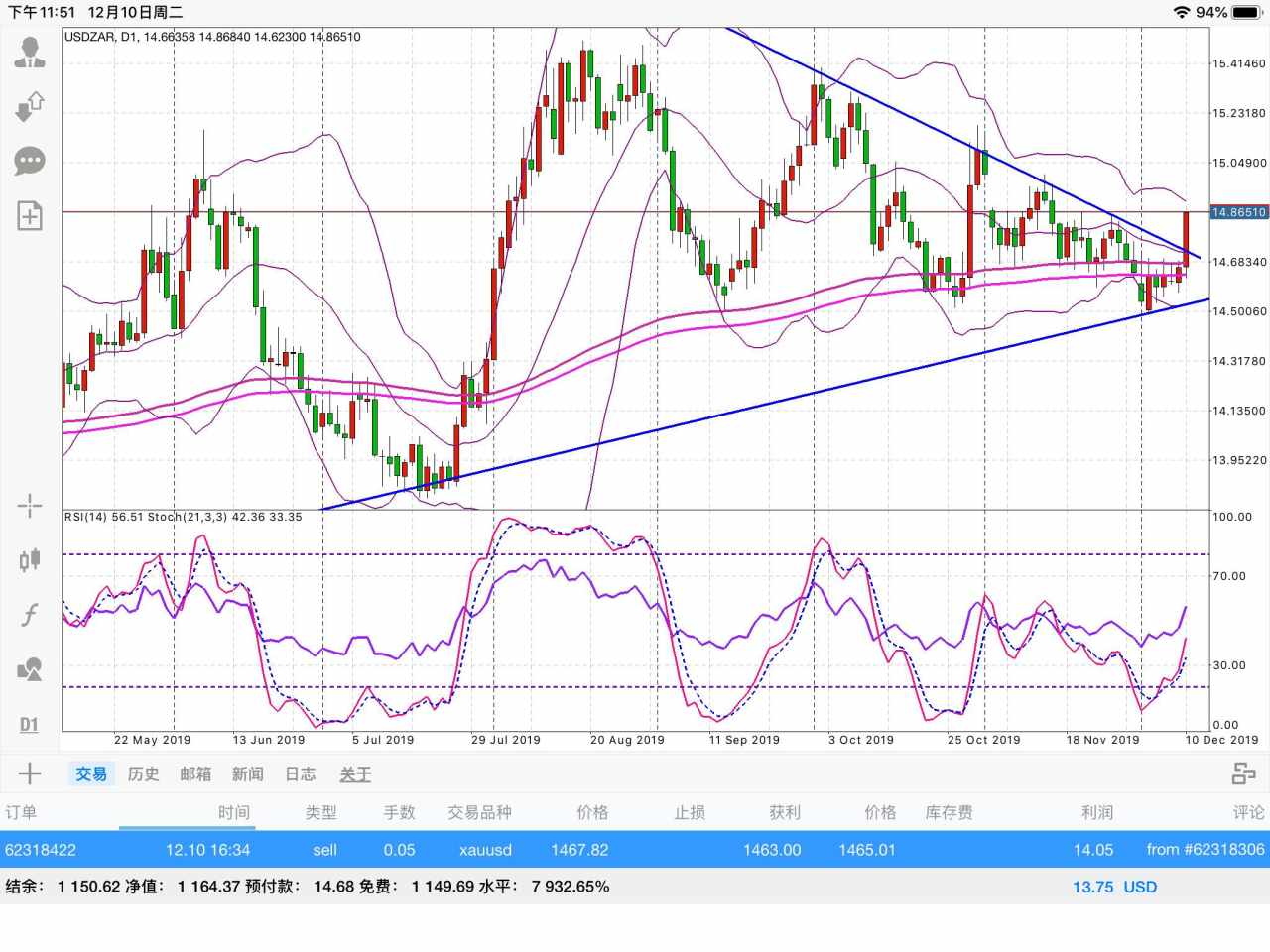Tap the 水平 margin level 7 932.65%
This screenshot has height=952, width=1270.
547,887
